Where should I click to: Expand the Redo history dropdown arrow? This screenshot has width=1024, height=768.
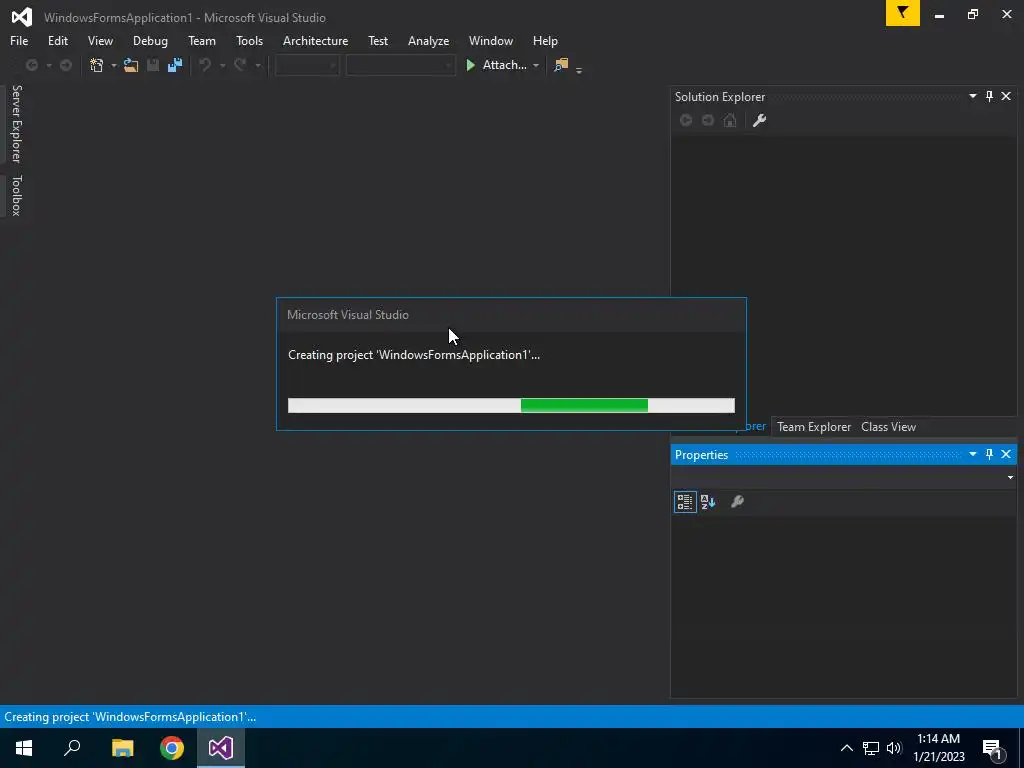(x=258, y=65)
